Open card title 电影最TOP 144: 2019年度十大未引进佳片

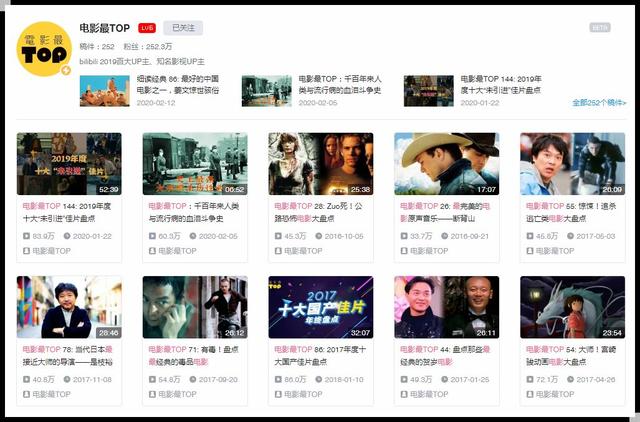(67, 212)
